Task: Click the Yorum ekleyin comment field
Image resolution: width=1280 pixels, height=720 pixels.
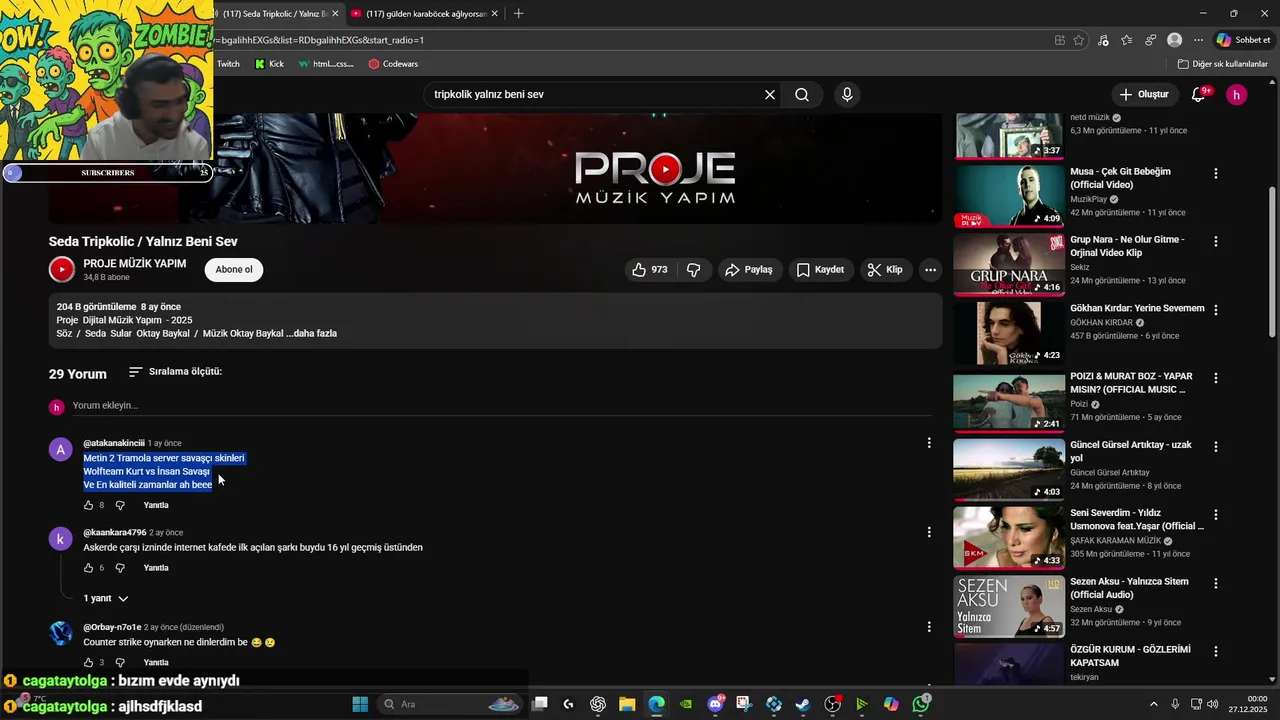Action: [x=500, y=406]
